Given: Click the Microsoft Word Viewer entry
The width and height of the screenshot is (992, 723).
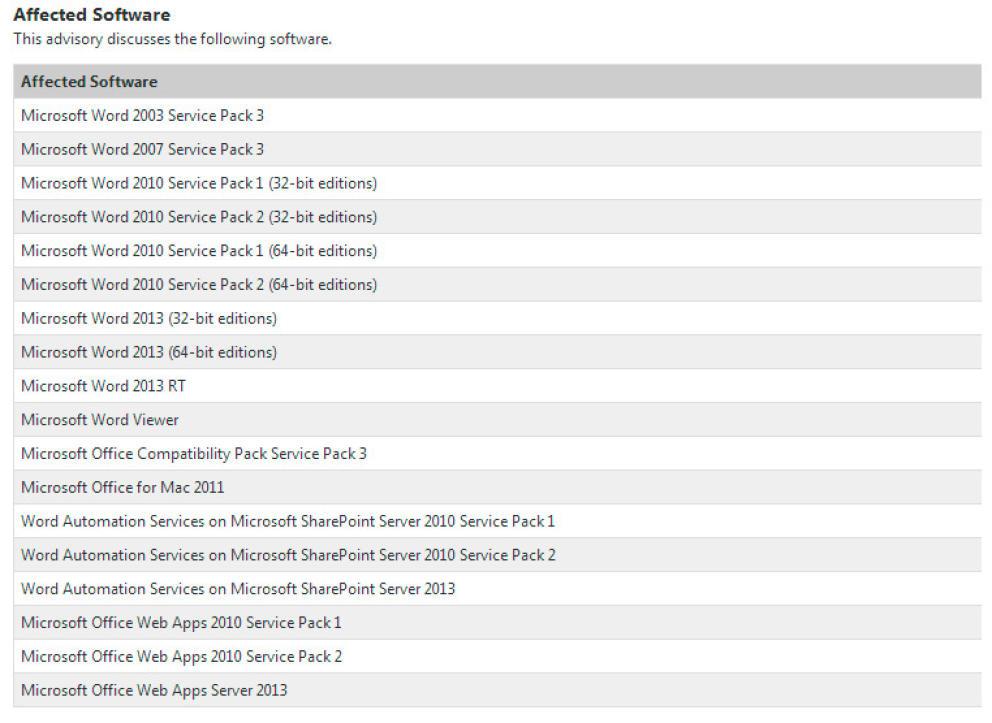Looking at the screenshot, I should click(100, 420).
